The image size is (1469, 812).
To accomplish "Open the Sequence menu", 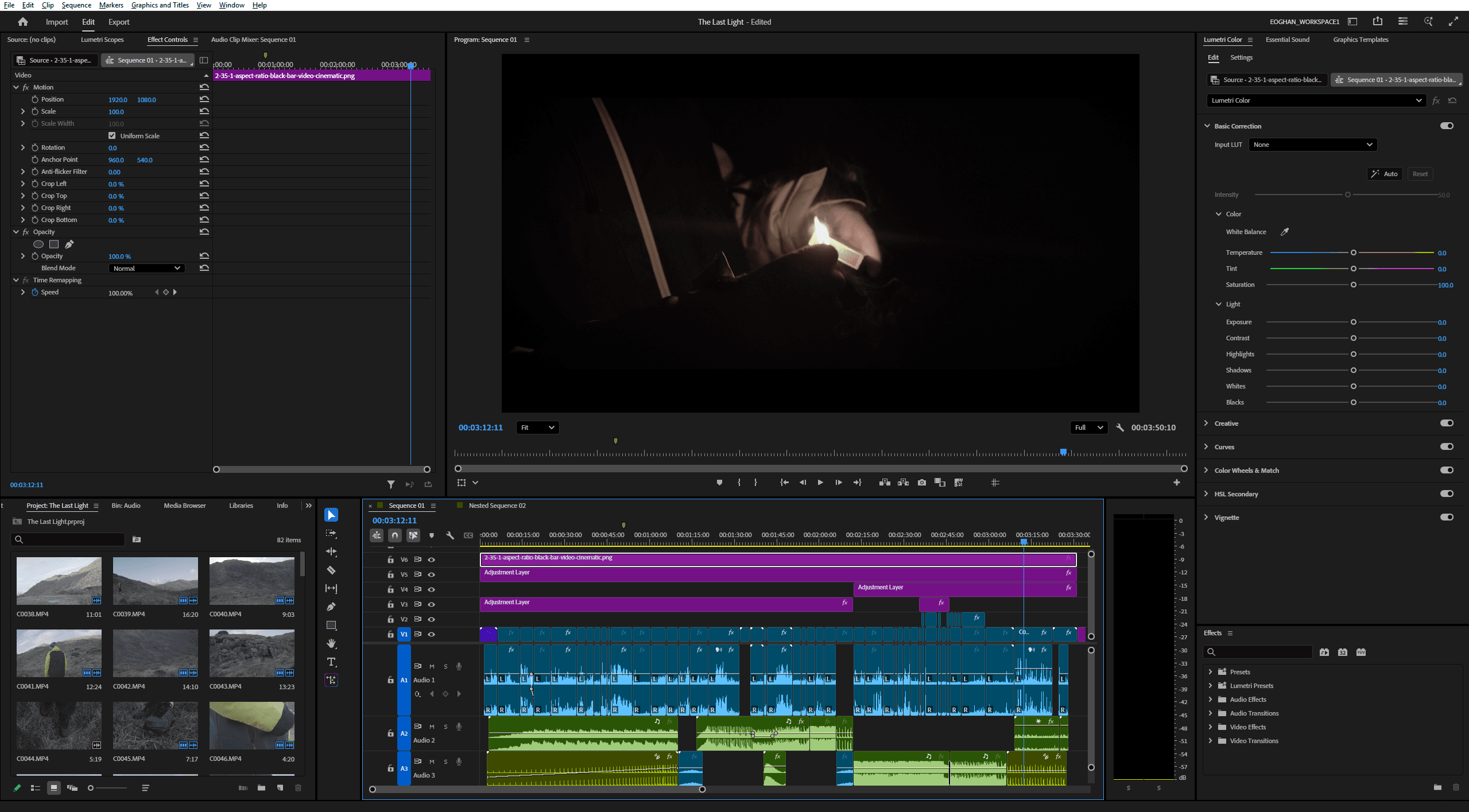I will click(x=76, y=5).
